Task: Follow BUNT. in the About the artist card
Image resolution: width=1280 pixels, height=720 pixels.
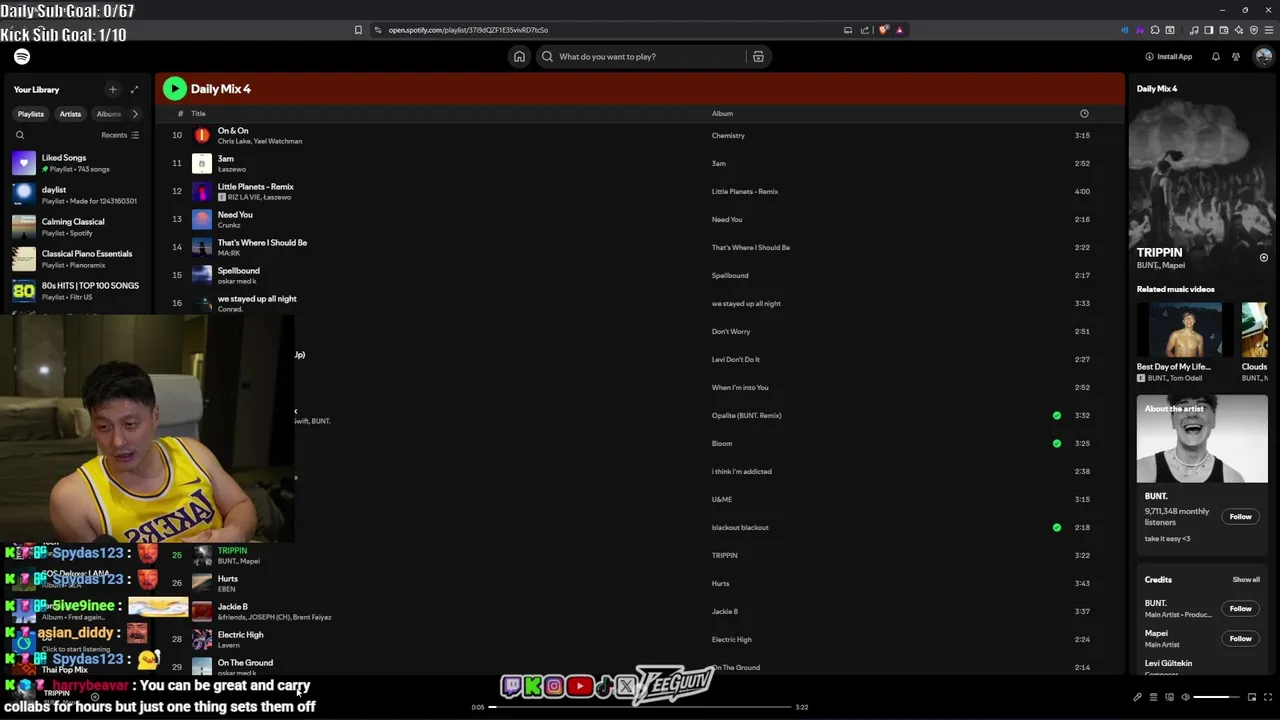Action: click(x=1240, y=517)
